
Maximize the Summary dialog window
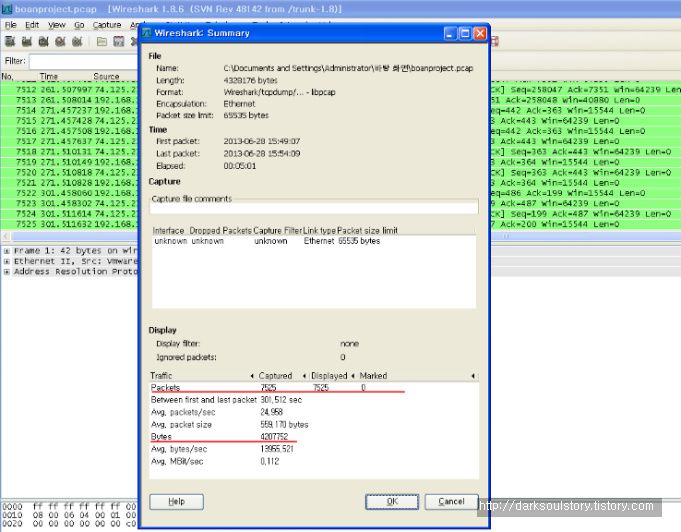(x=465, y=33)
